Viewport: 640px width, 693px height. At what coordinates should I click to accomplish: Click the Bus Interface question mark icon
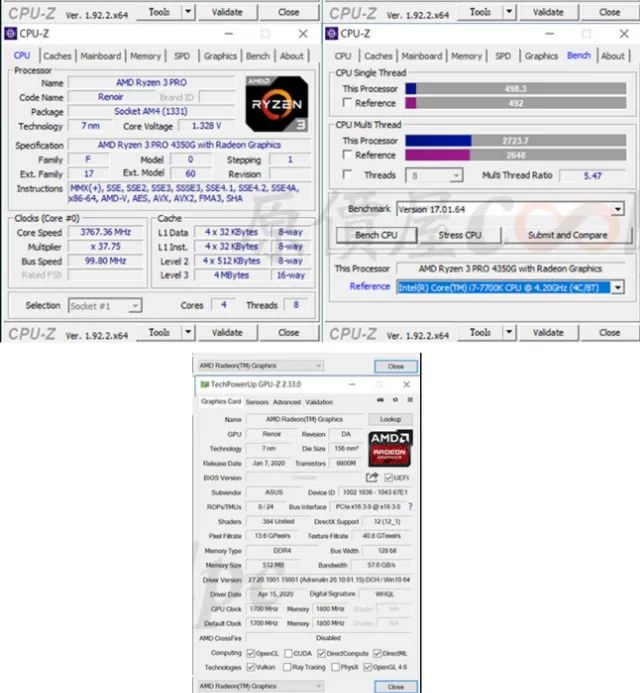pyautogui.click(x=410, y=506)
